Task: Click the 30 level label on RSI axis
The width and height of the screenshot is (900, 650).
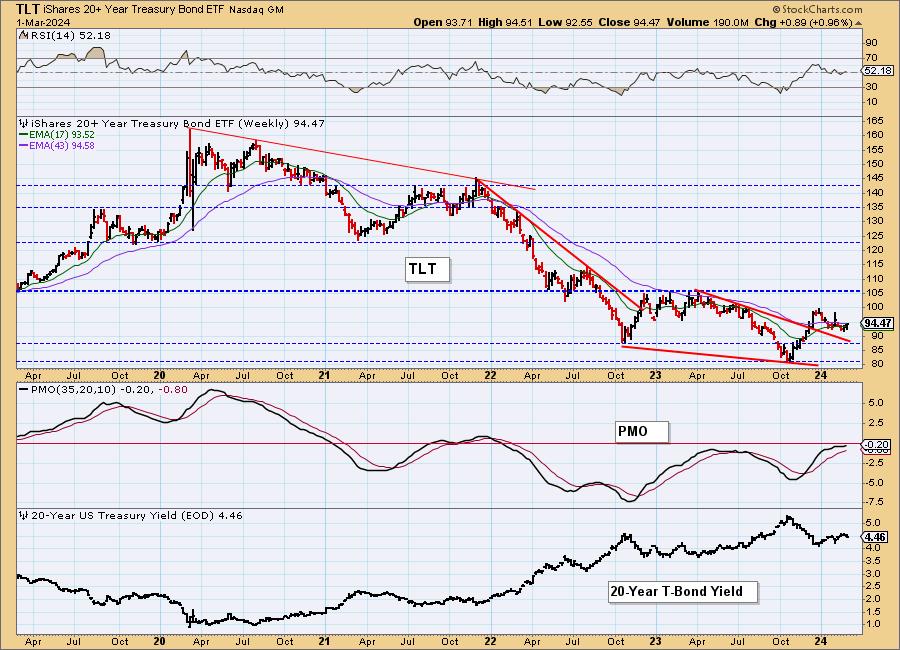Action: pyautogui.click(x=872, y=87)
